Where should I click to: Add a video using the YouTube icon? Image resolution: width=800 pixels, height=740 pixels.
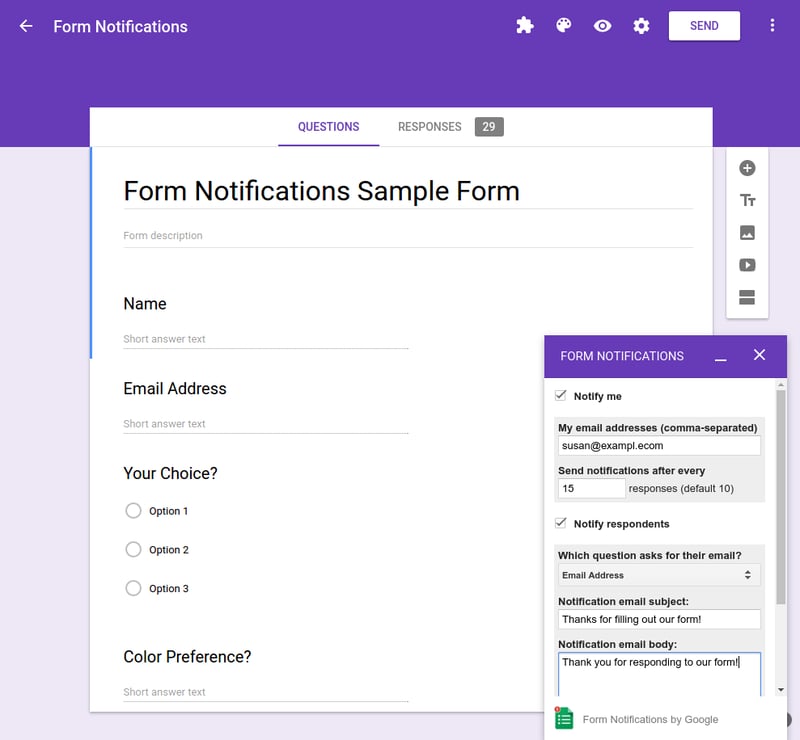[747, 264]
